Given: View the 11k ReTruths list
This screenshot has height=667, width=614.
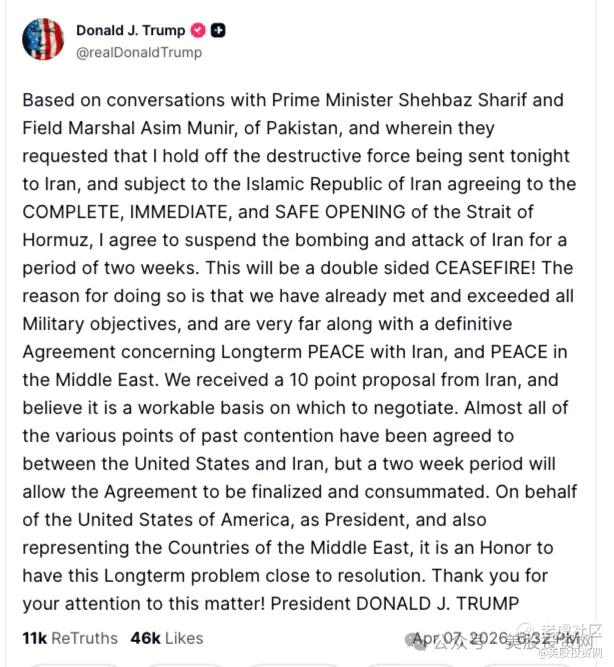Looking at the screenshot, I should 69,638.
